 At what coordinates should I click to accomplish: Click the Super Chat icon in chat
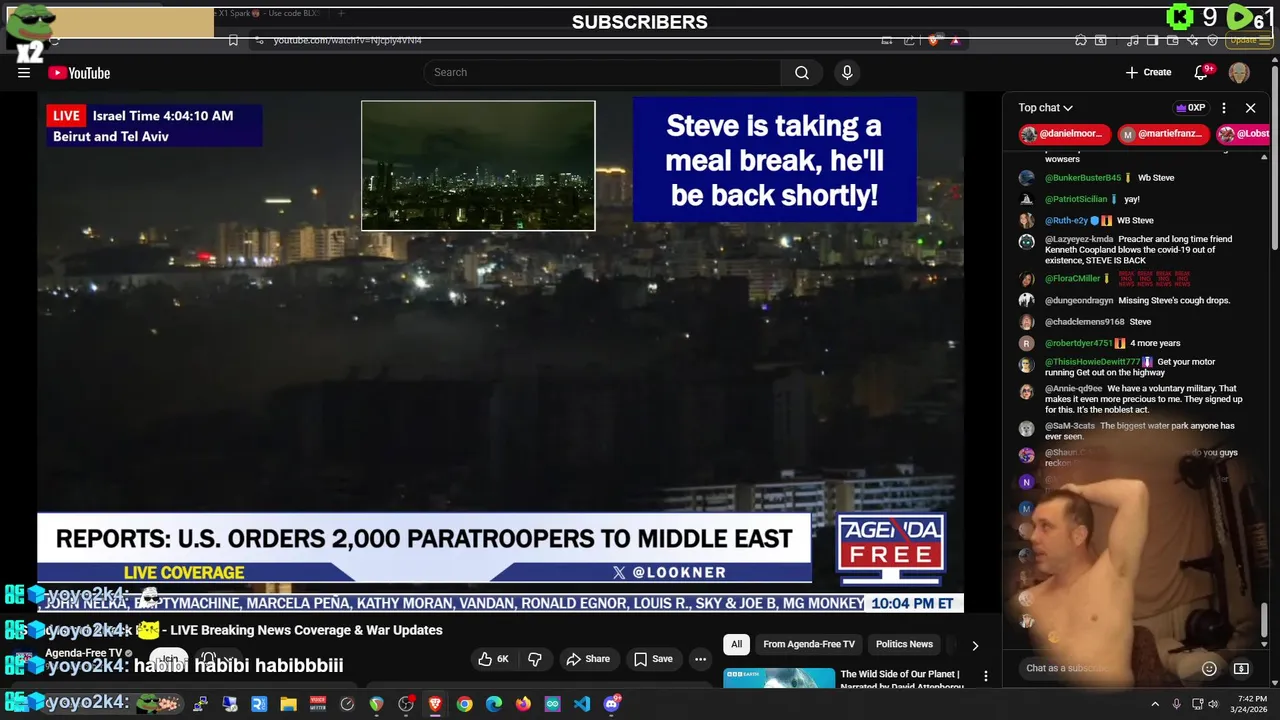click(1241, 668)
